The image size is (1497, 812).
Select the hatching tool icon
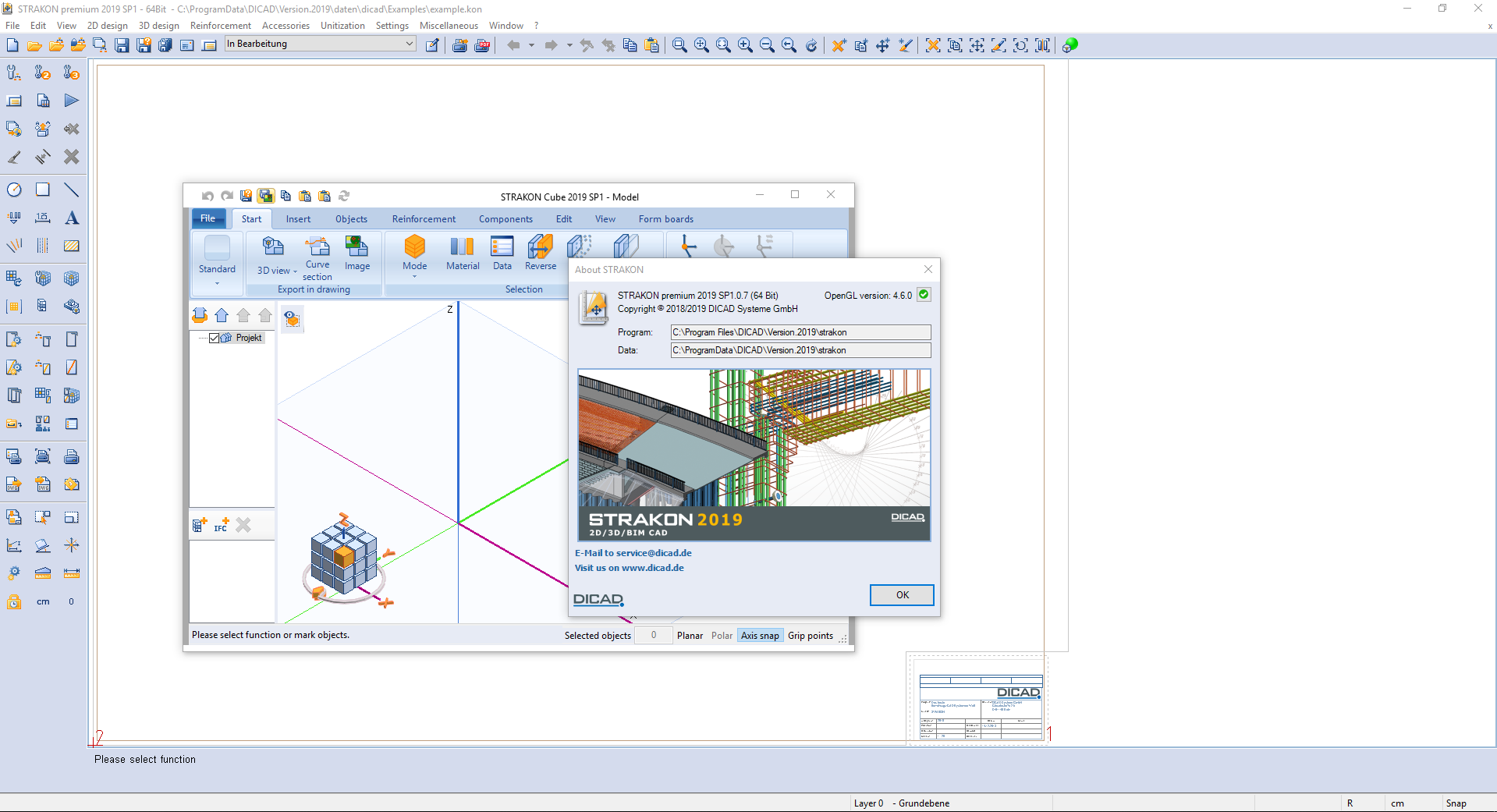pyautogui.click(x=71, y=246)
